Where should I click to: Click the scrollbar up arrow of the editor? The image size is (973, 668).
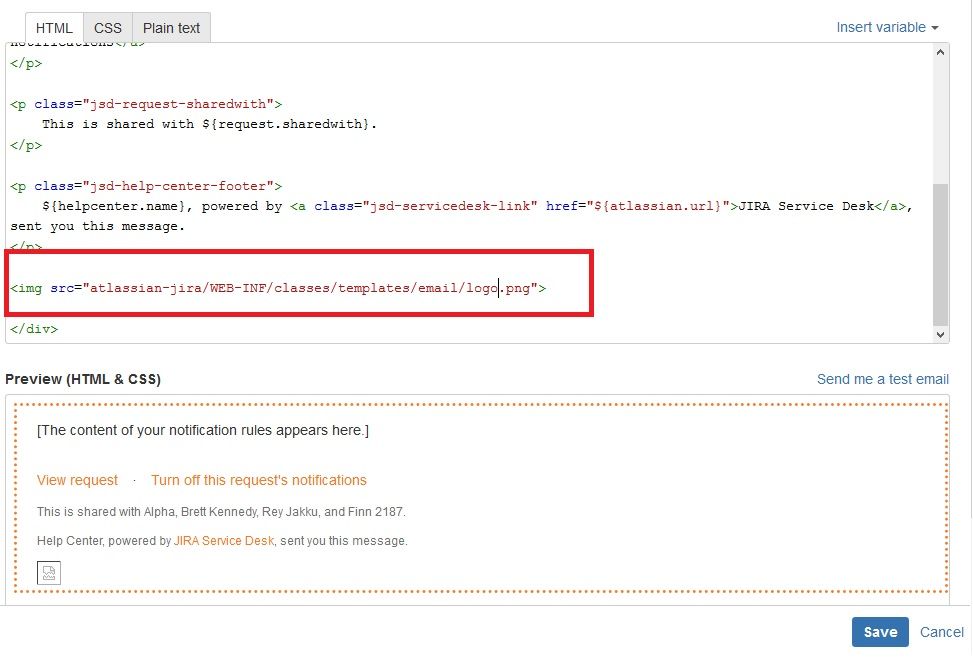941,51
